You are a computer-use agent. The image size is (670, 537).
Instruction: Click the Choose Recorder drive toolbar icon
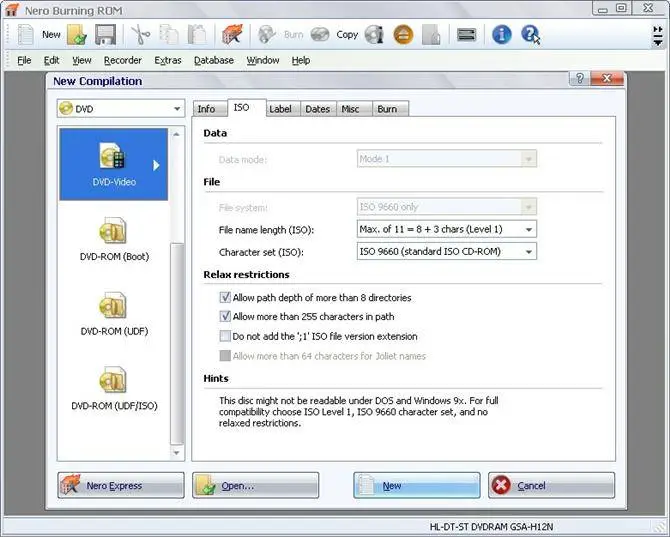466,35
